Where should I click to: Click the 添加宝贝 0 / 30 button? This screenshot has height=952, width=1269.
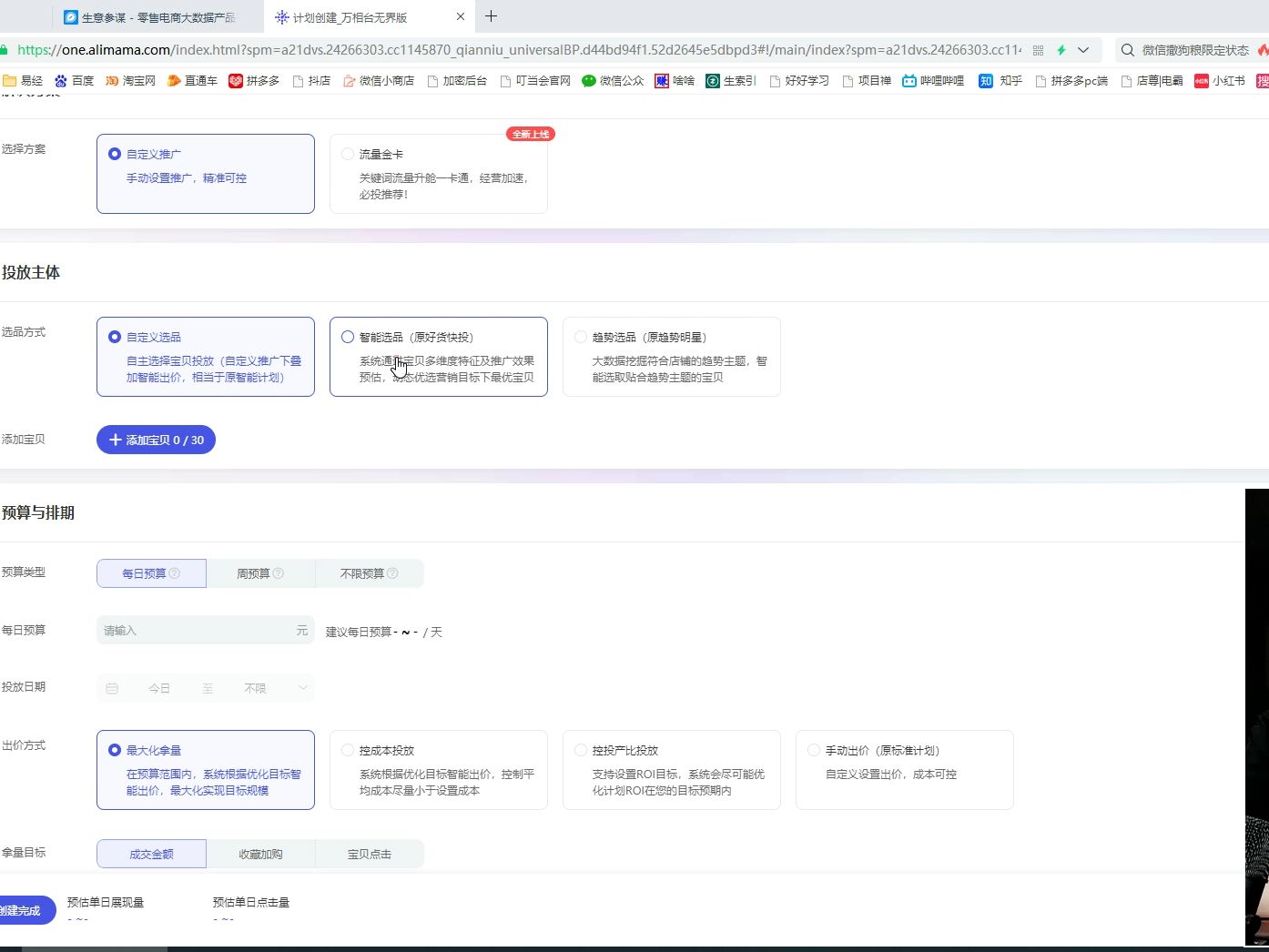coord(156,440)
